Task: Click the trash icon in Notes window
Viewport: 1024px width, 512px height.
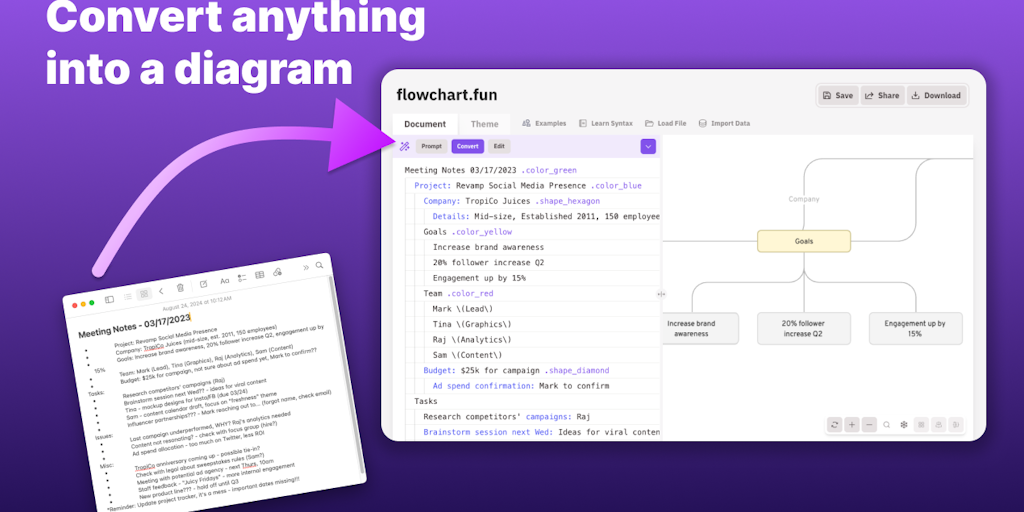Action: pyautogui.click(x=180, y=287)
